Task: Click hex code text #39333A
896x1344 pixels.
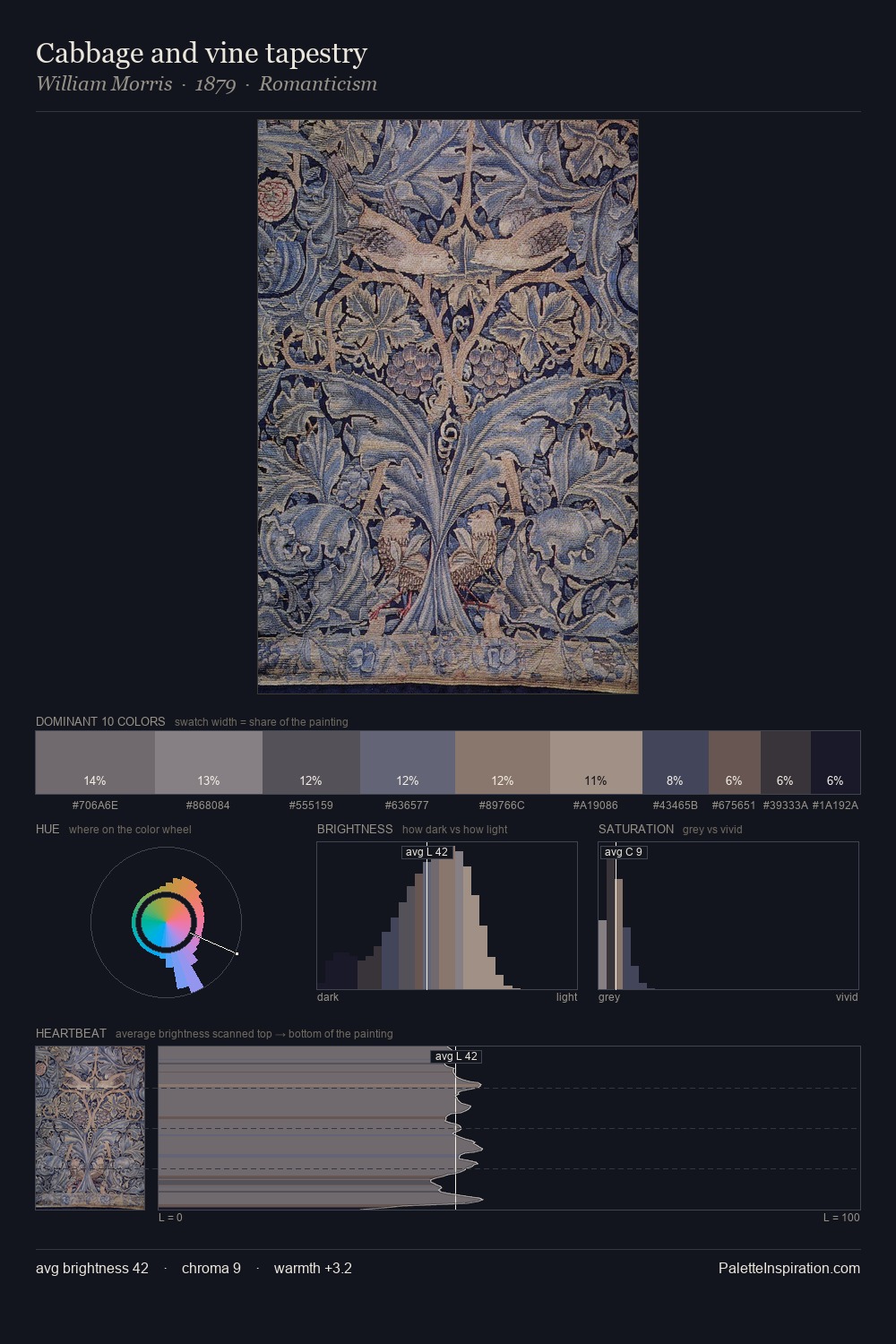Action: [x=786, y=806]
